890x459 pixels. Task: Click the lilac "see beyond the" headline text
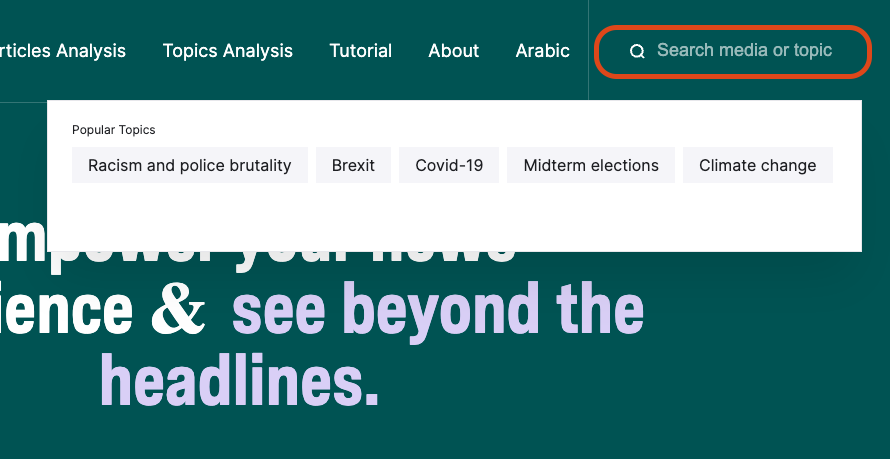pos(438,310)
